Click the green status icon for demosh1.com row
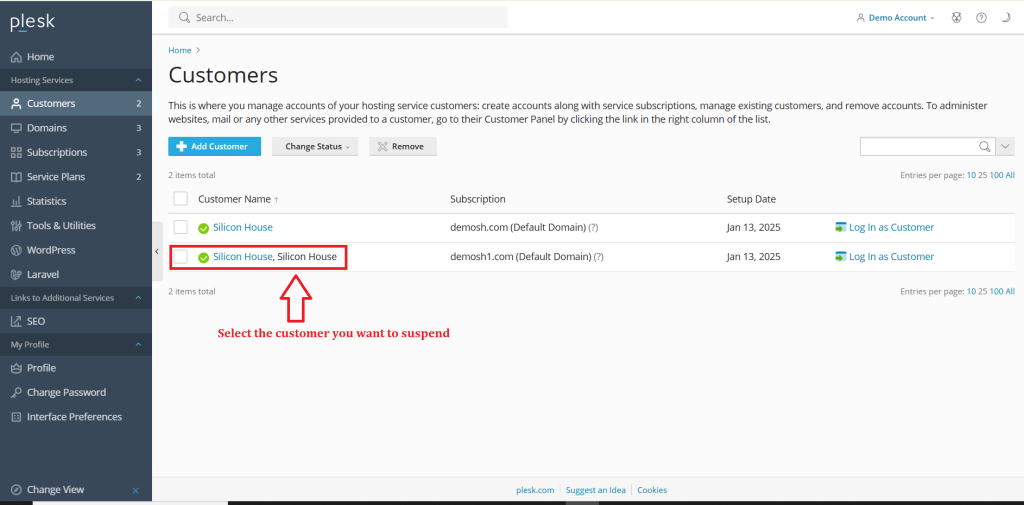Image resolution: width=1024 pixels, height=505 pixels. point(204,257)
